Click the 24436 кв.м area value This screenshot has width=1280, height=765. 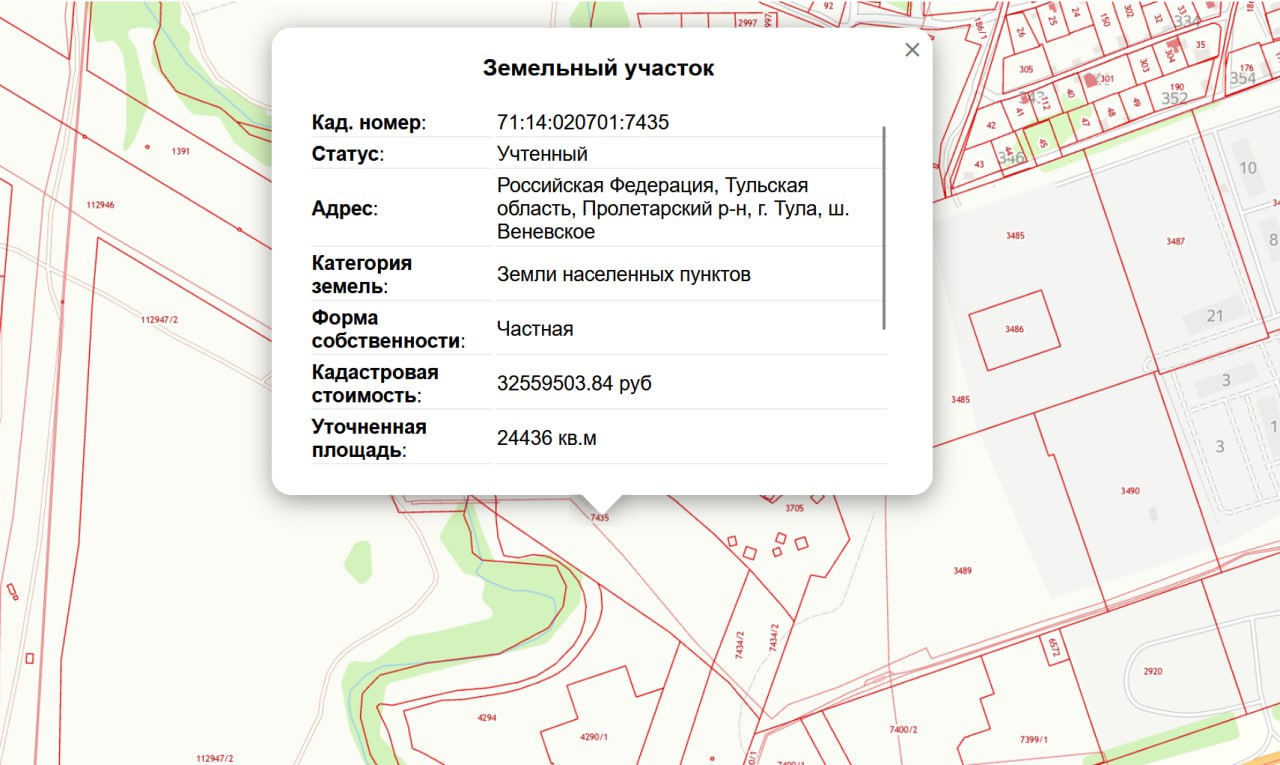click(x=546, y=438)
